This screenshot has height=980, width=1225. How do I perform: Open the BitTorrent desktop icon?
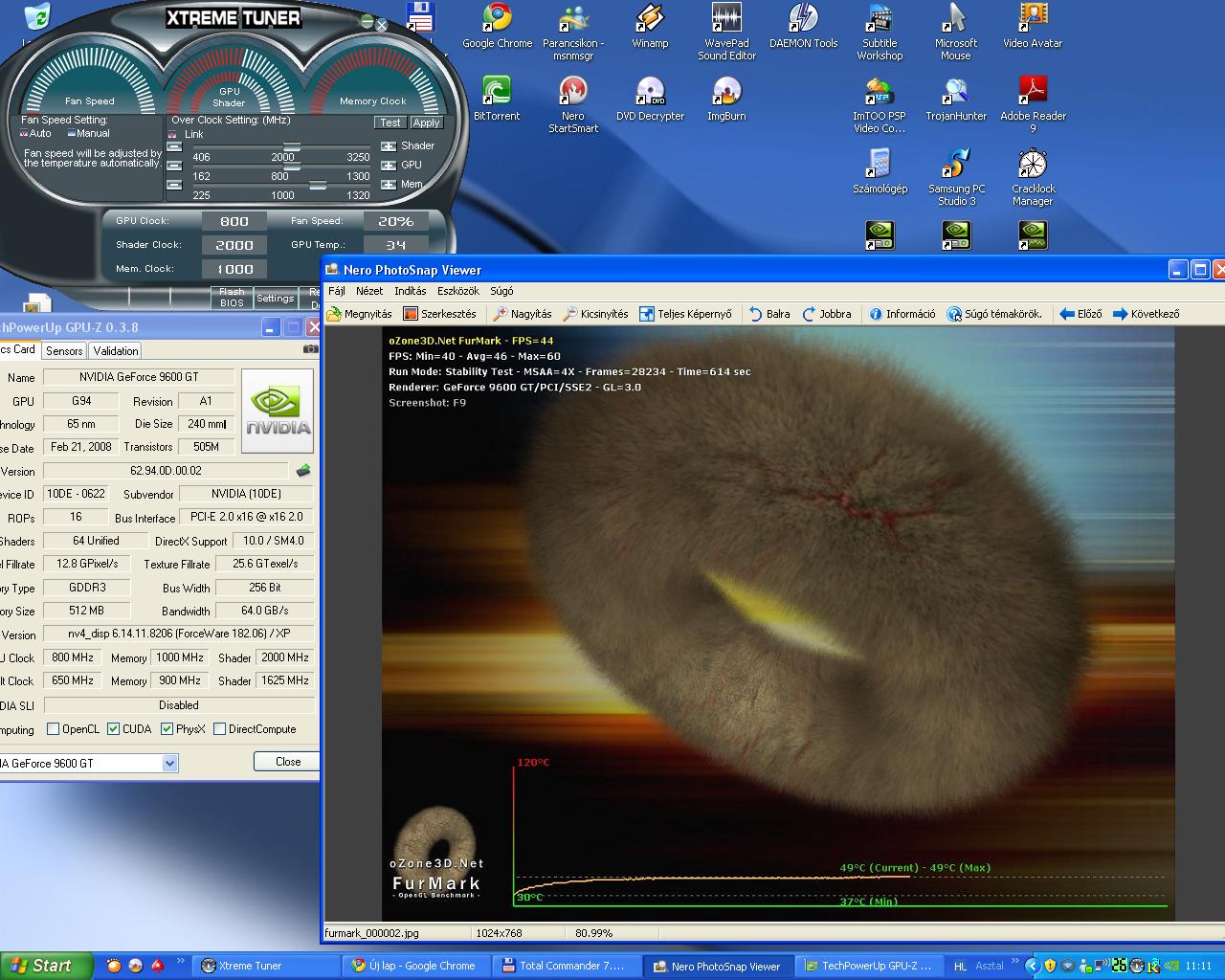[497, 99]
